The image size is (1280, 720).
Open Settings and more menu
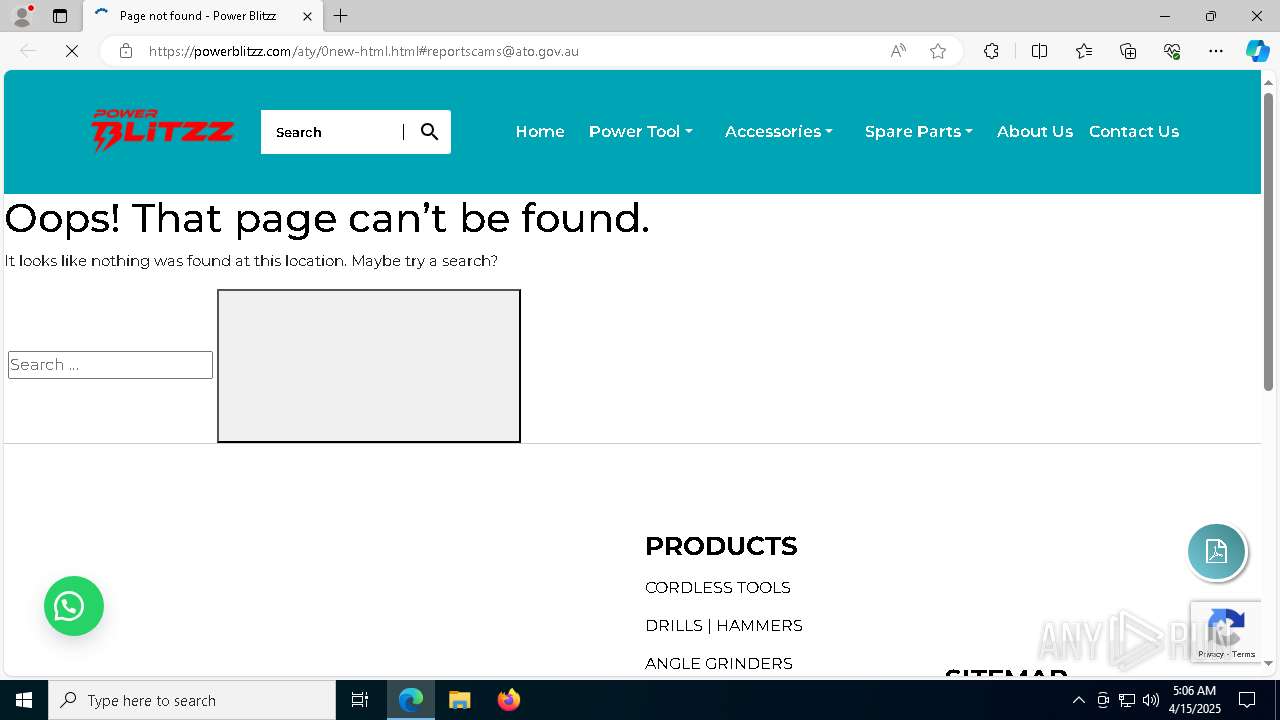1216,51
